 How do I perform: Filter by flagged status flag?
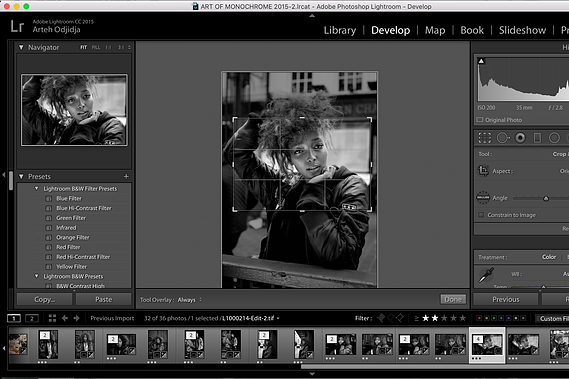381,318
